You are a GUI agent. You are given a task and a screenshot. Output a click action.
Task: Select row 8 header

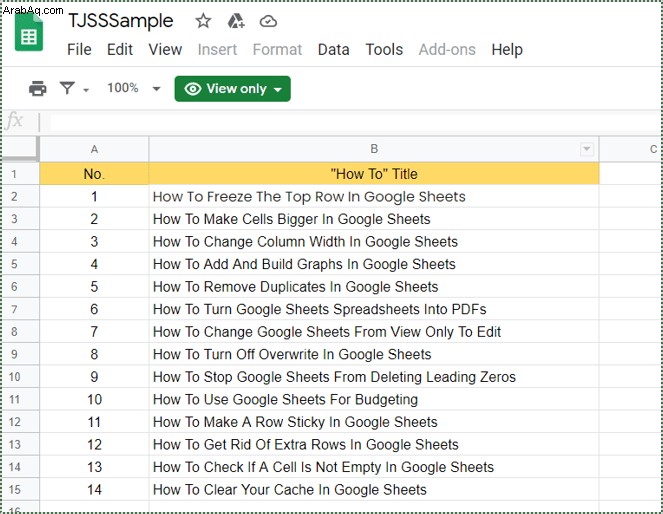[20, 331]
